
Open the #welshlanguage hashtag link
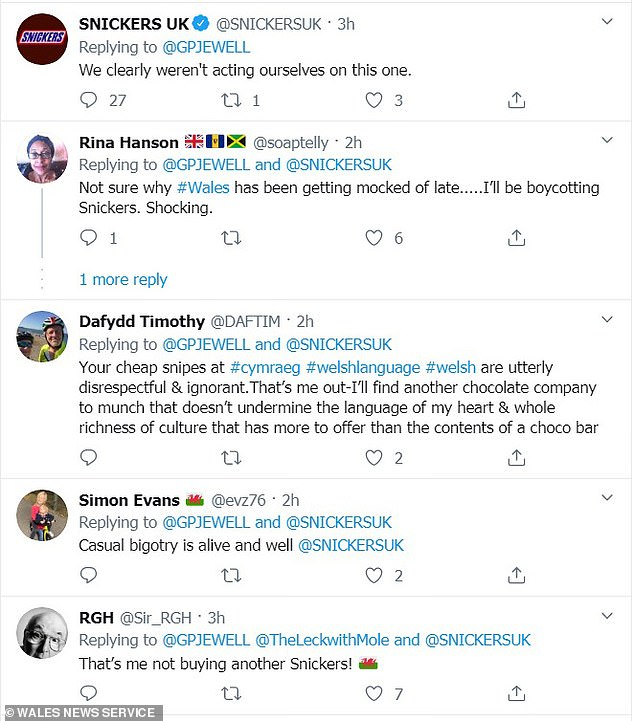pos(361,368)
